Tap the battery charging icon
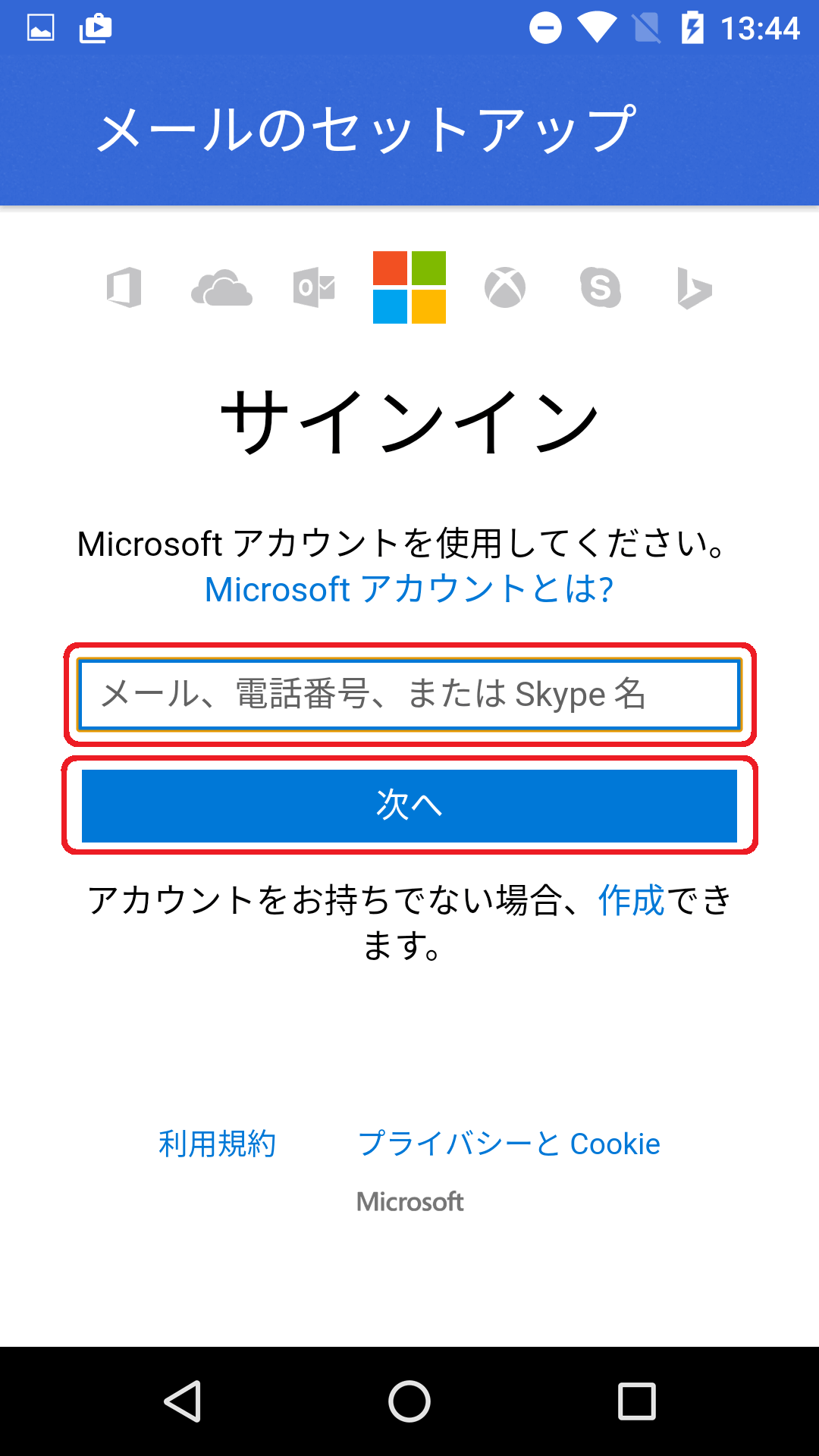Image resolution: width=819 pixels, height=1456 pixels. (692, 29)
